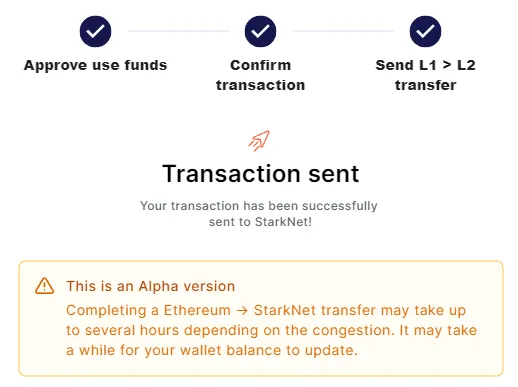Click the Ethereum to StarkNet transfer warning text

click(271, 330)
